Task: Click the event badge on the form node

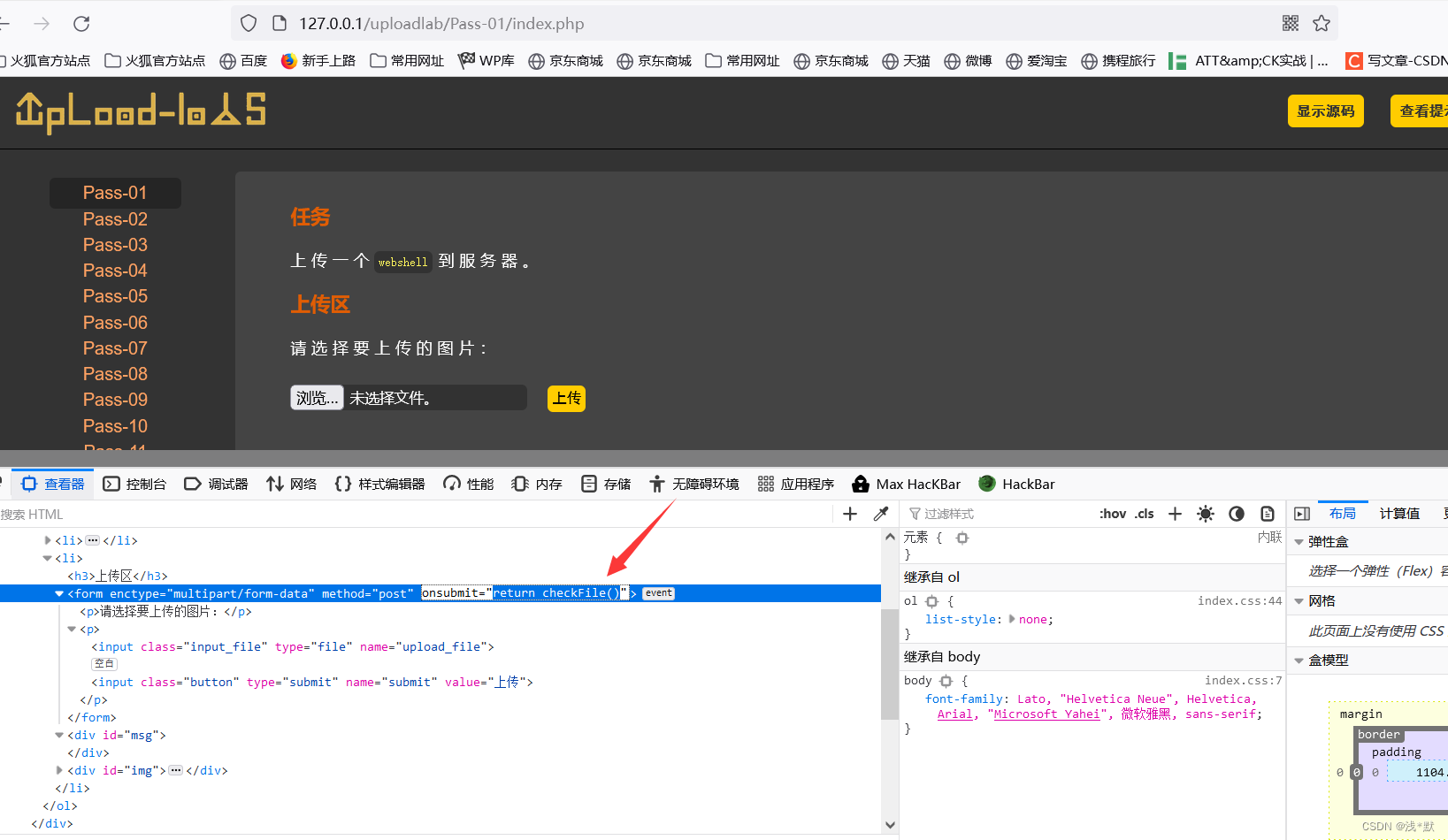Action: tap(658, 593)
